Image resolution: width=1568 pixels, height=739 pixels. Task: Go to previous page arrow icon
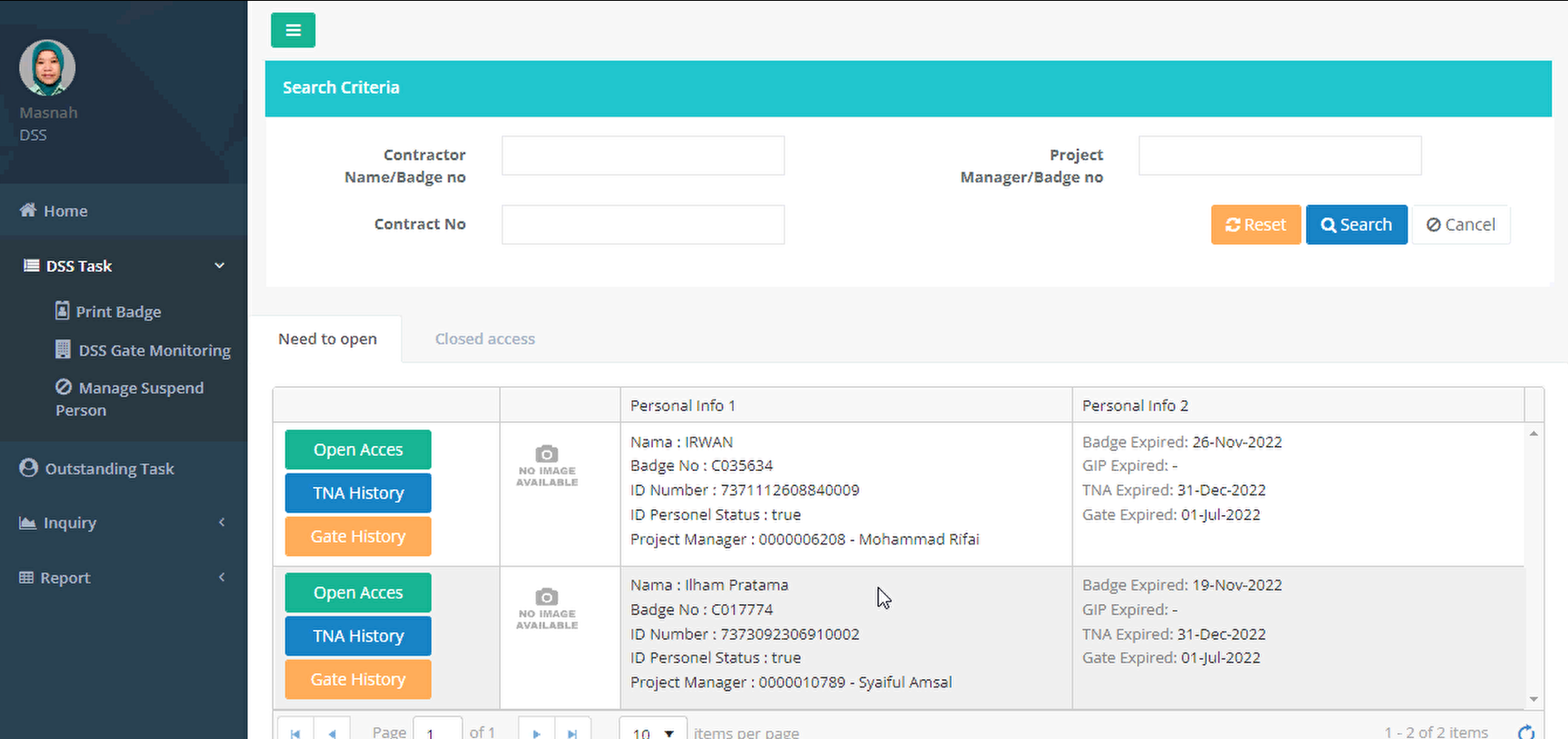(332, 732)
